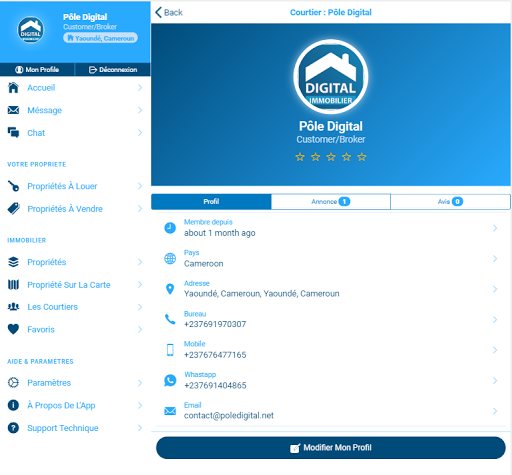Click the Email envelope icon
This screenshot has height=475, width=512.
point(170,411)
